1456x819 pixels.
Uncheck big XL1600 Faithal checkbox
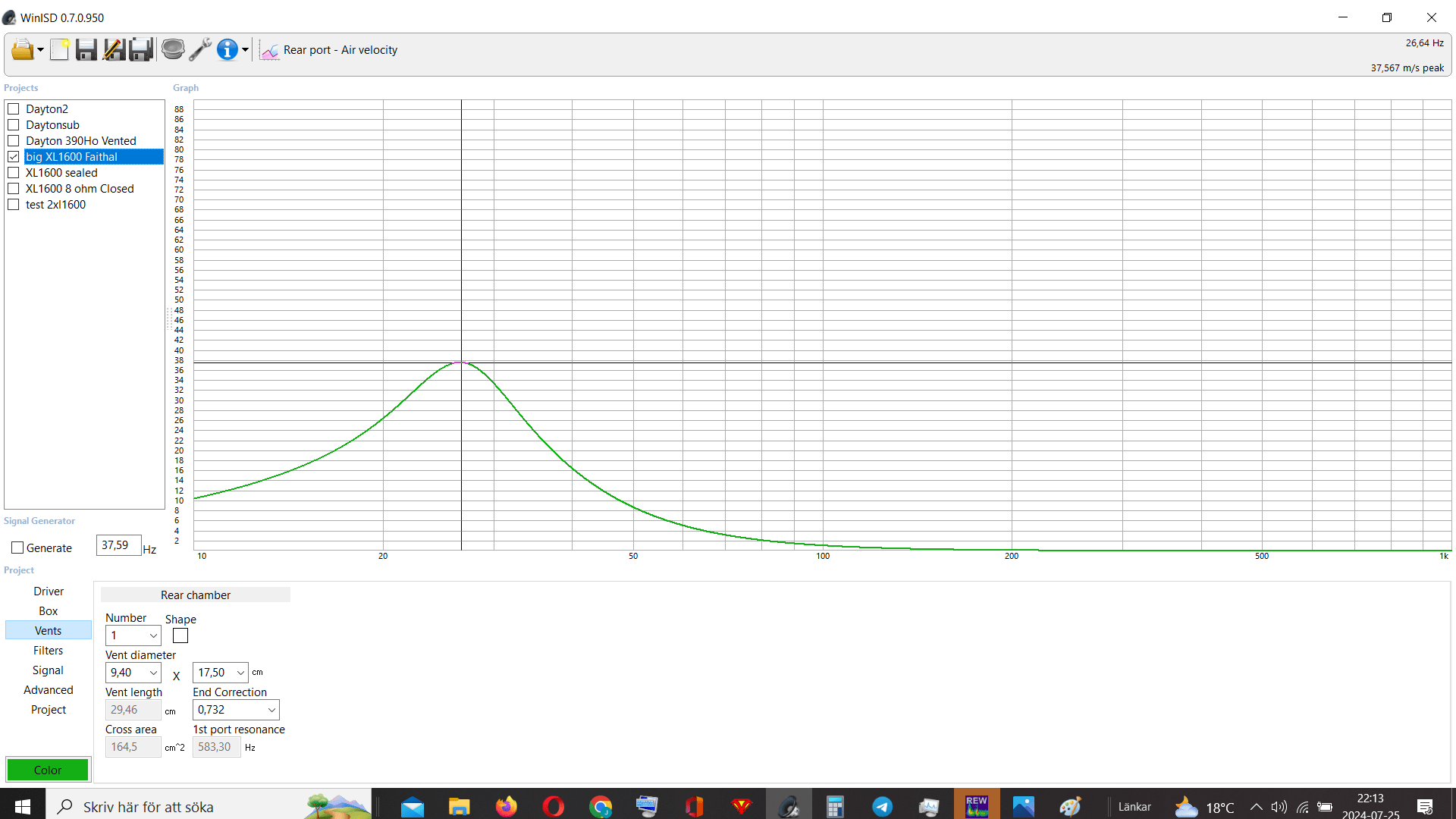click(x=14, y=157)
